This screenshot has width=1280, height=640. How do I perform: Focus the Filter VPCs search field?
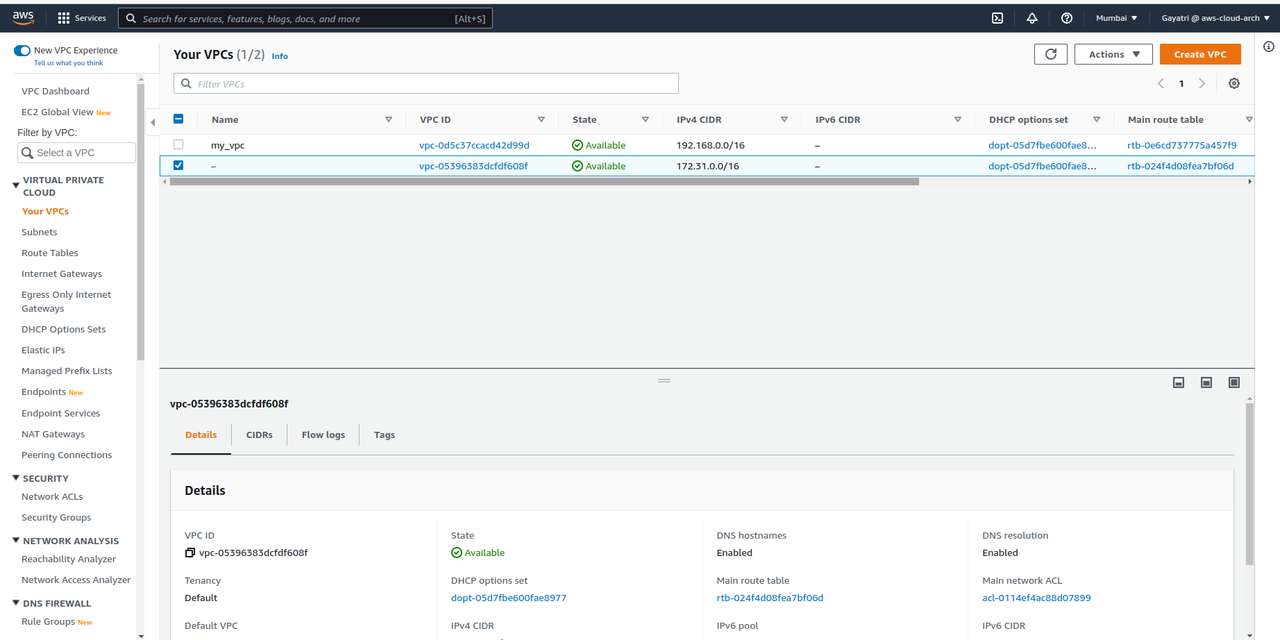(x=426, y=84)
